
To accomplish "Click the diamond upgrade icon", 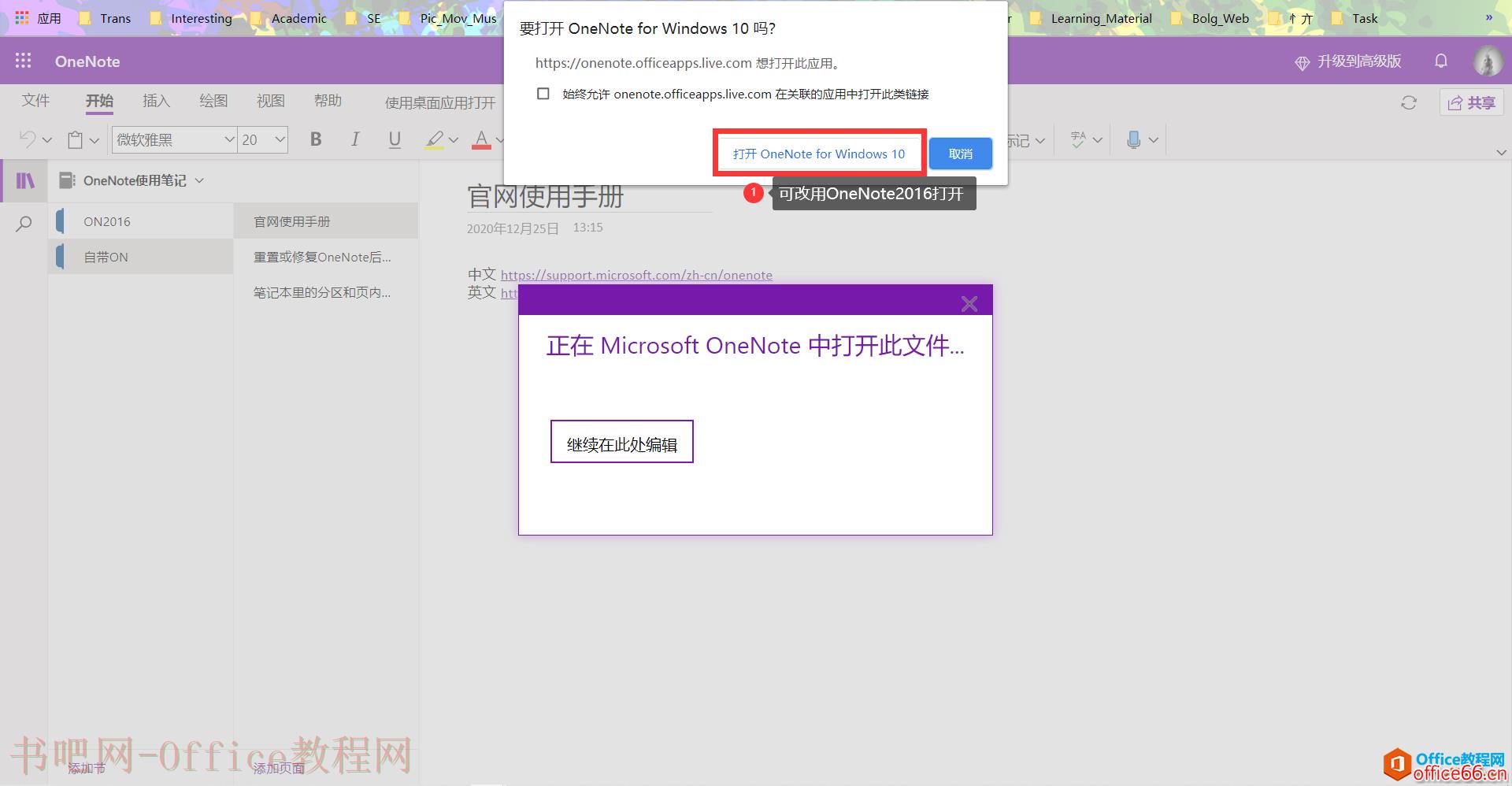I will click(x=1303, y=62).
